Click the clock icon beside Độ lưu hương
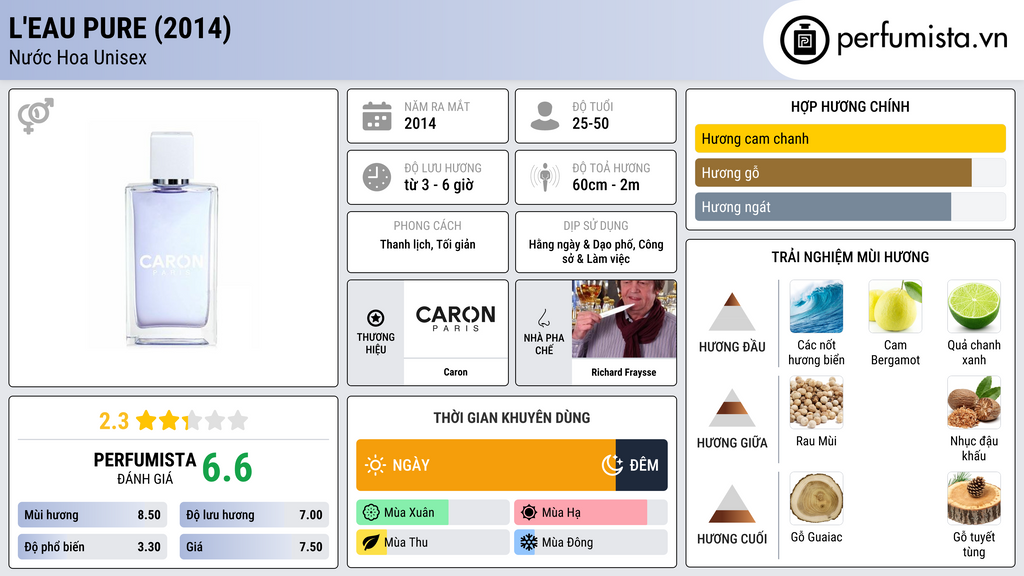This screenshot has width=1024, height=576. pos(377,177)
